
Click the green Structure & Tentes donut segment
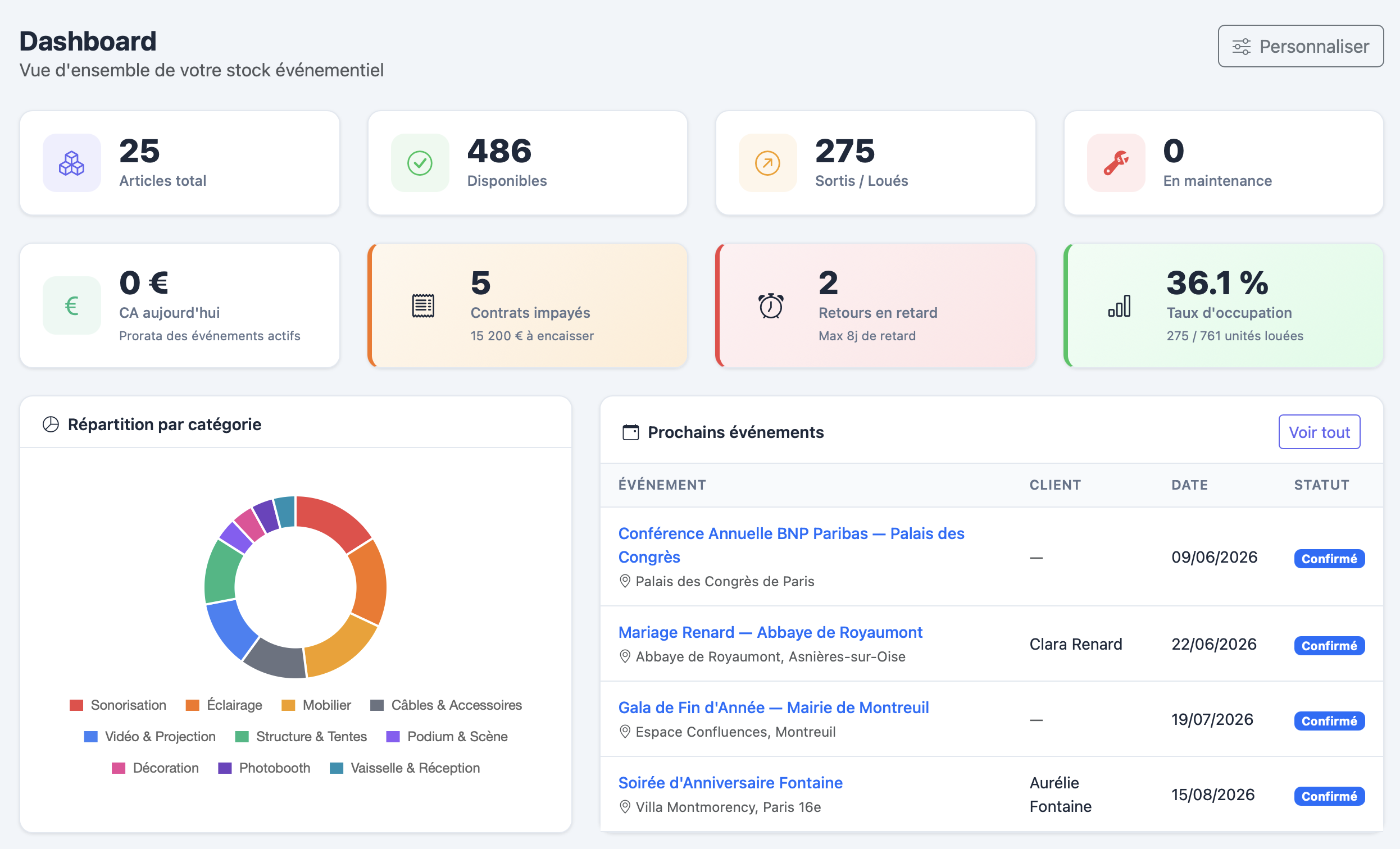pyautogui.click(x=221, y=571)
